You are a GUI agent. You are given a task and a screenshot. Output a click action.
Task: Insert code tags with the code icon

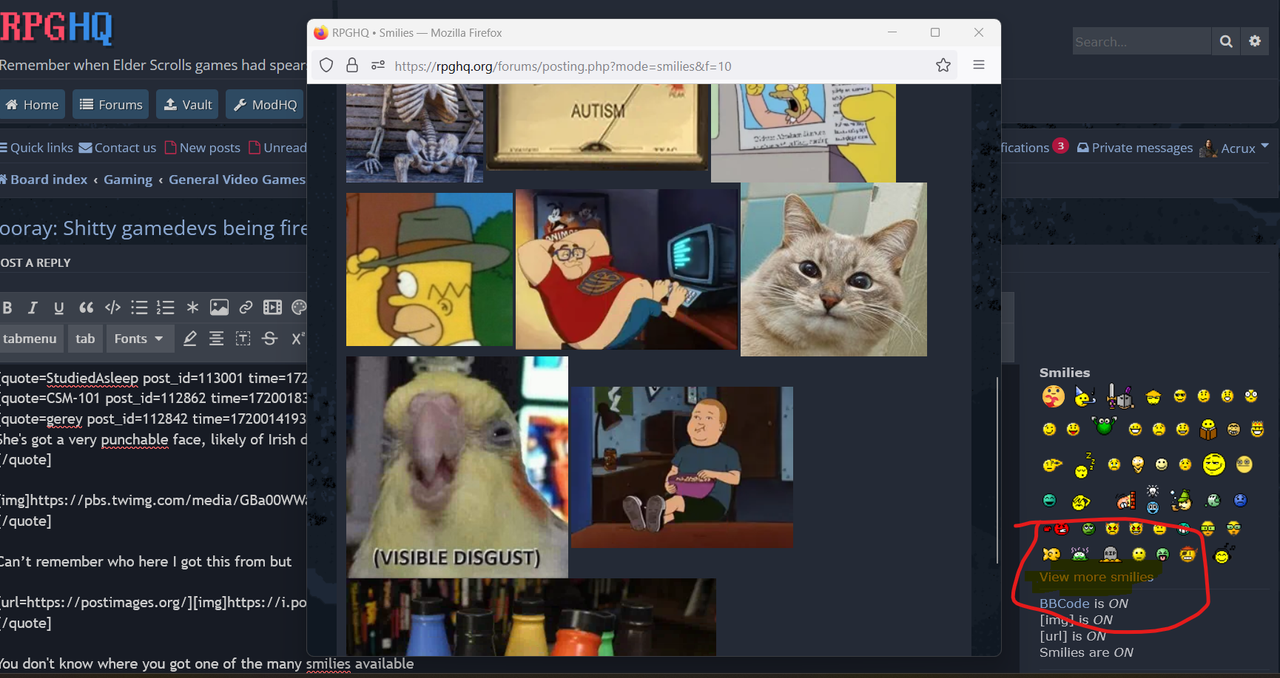point(113,308)
